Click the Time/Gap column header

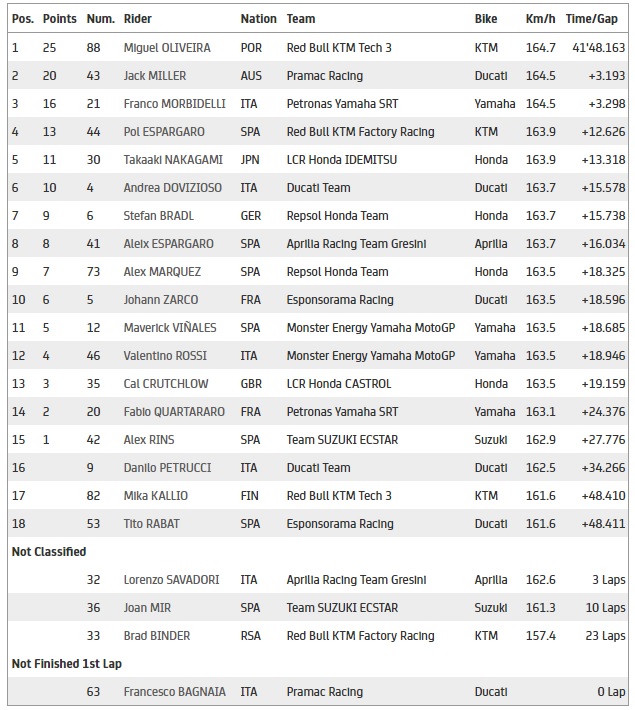click(592, 19)
